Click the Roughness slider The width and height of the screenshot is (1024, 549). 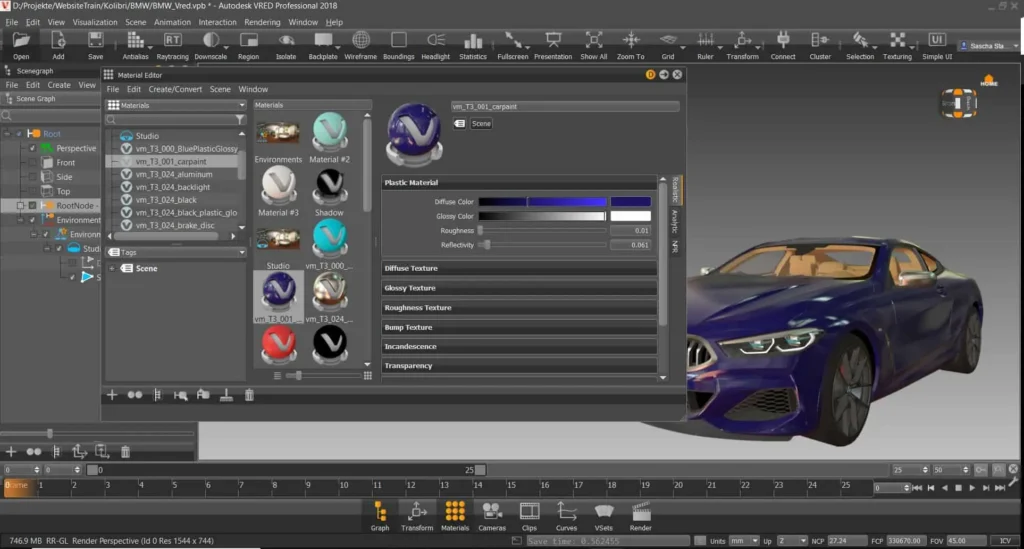(543, 230)
